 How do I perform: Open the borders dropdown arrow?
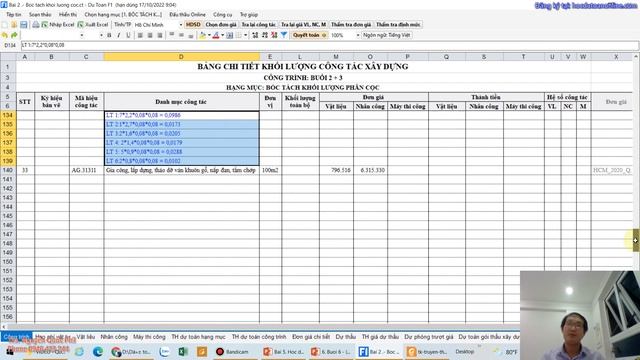(246, 36)
